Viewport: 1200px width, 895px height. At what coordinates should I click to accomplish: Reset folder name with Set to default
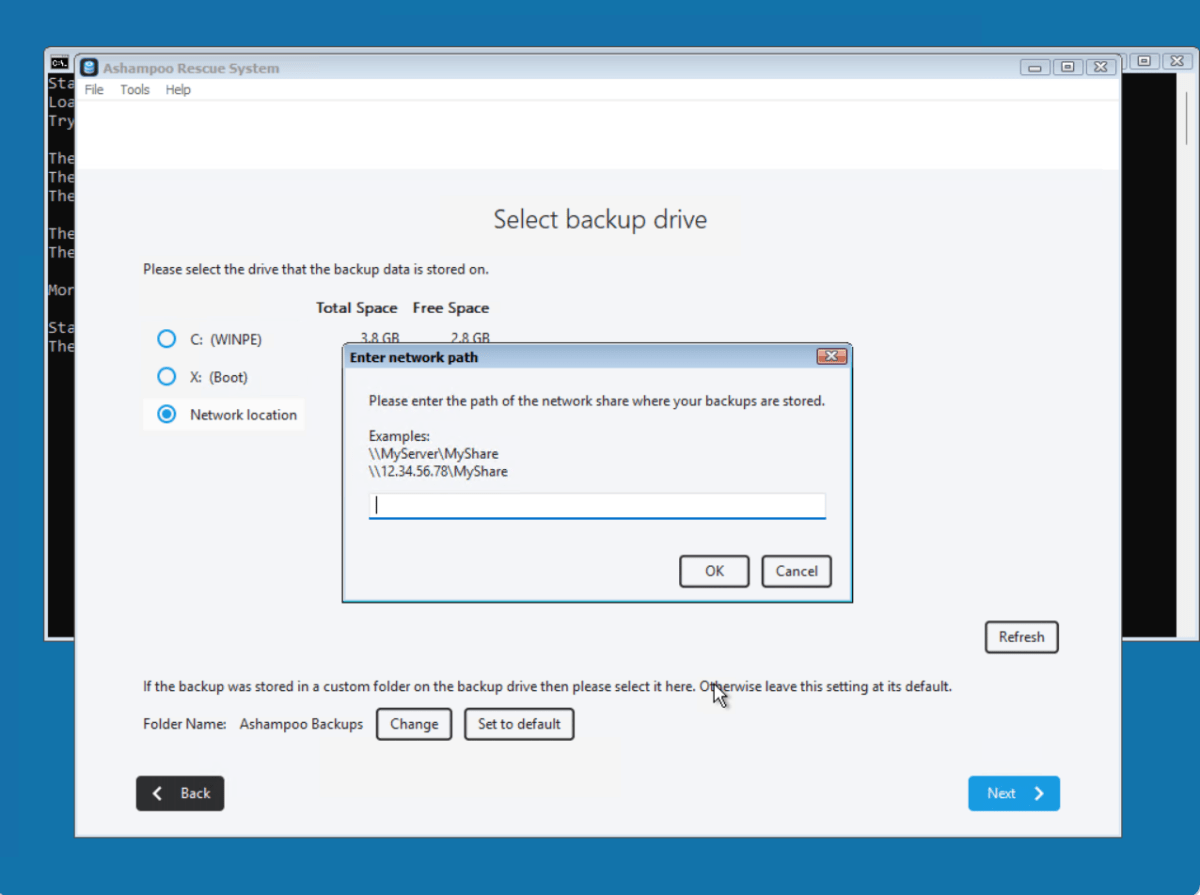pyautogui.click(x=519, y=724)
